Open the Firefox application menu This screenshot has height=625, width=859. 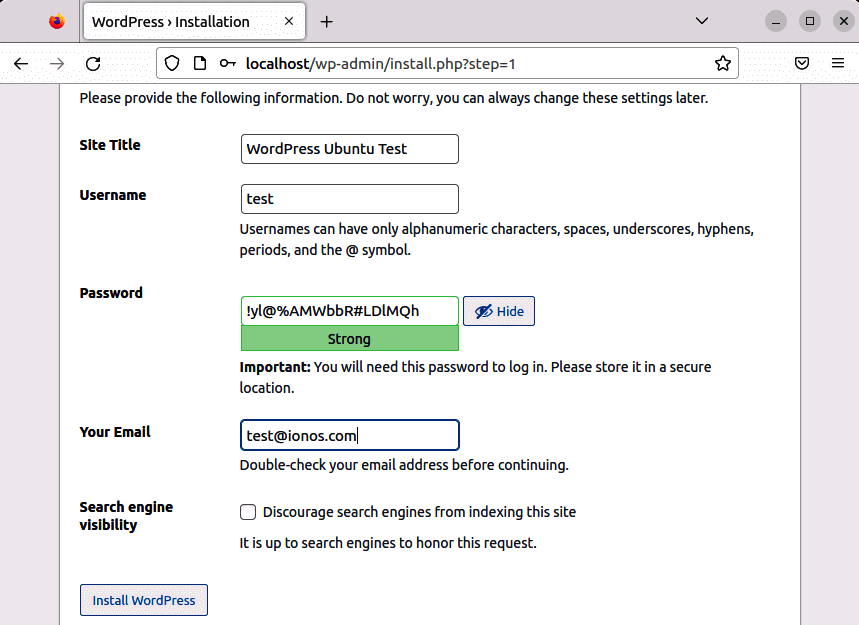click(838, 64)
